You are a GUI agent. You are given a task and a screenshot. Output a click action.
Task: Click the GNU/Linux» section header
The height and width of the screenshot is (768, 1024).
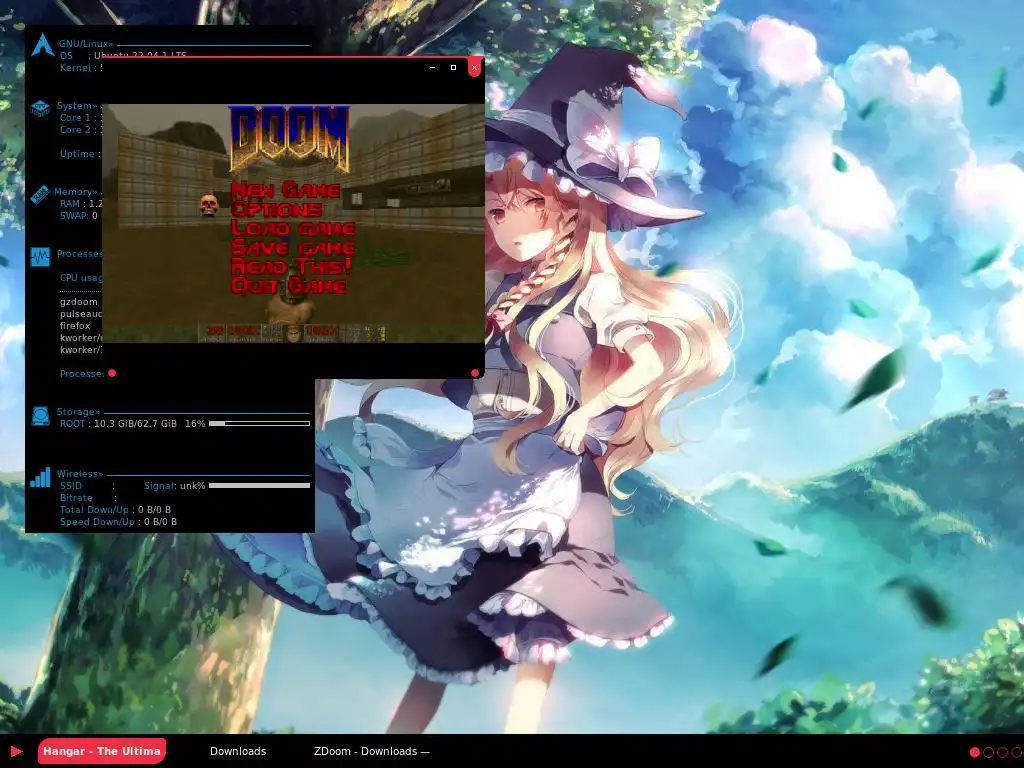point(86,44)
